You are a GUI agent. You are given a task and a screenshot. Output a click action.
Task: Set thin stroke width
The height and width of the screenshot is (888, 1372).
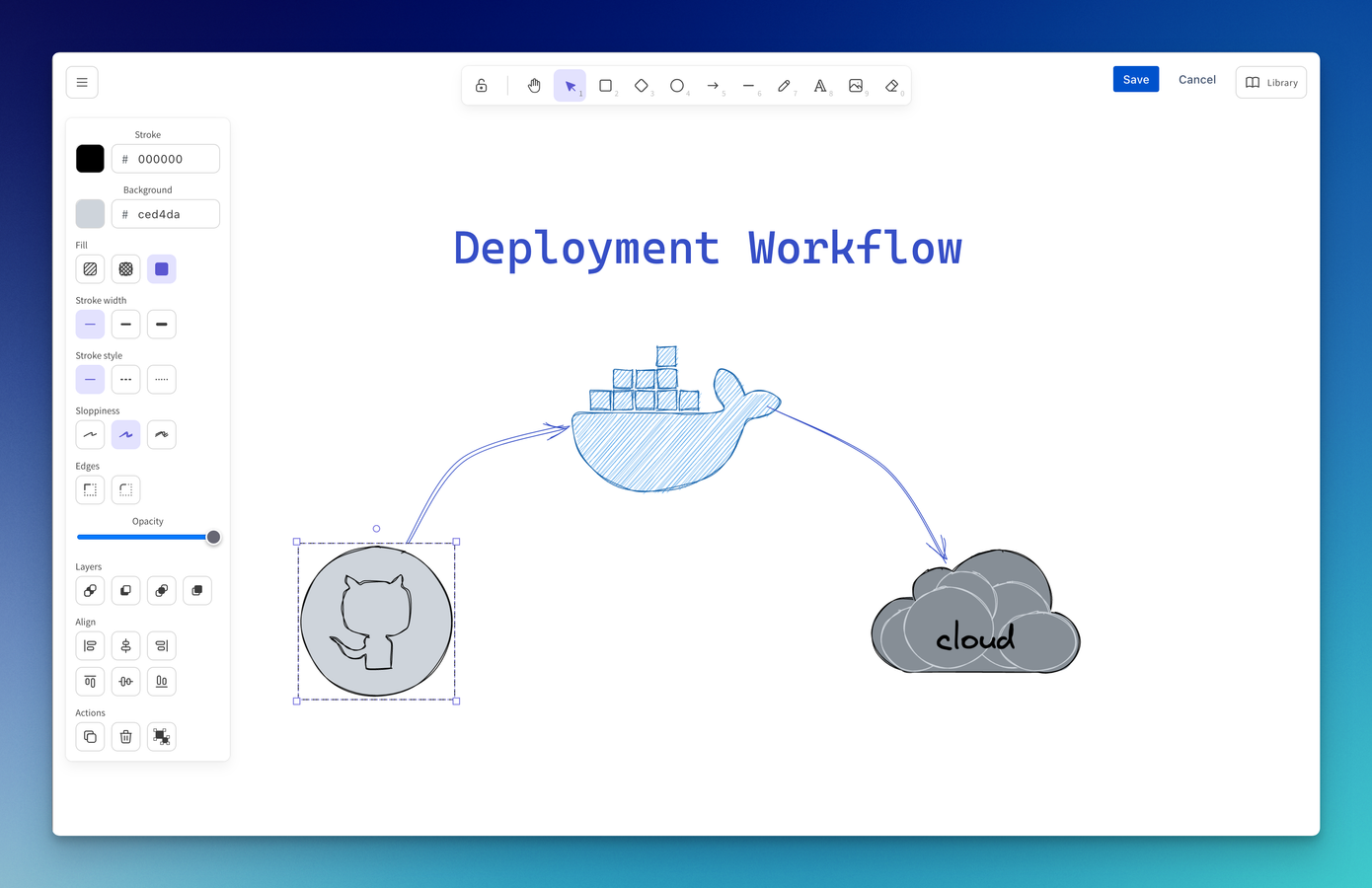pyautogui.click(x=90, y=324)
